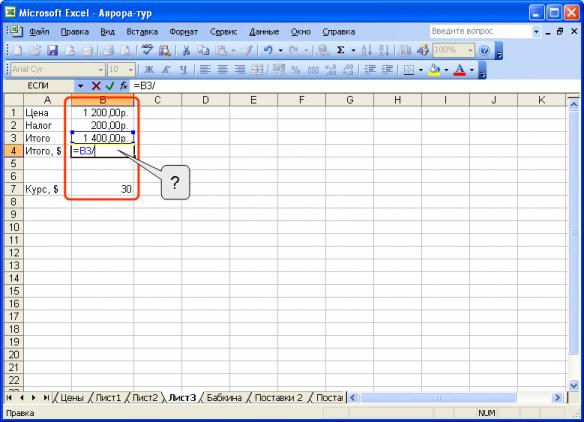Click the Research icon next to Spelling
The height and width of the screenshot is (422, 584).
pos(165,50)
